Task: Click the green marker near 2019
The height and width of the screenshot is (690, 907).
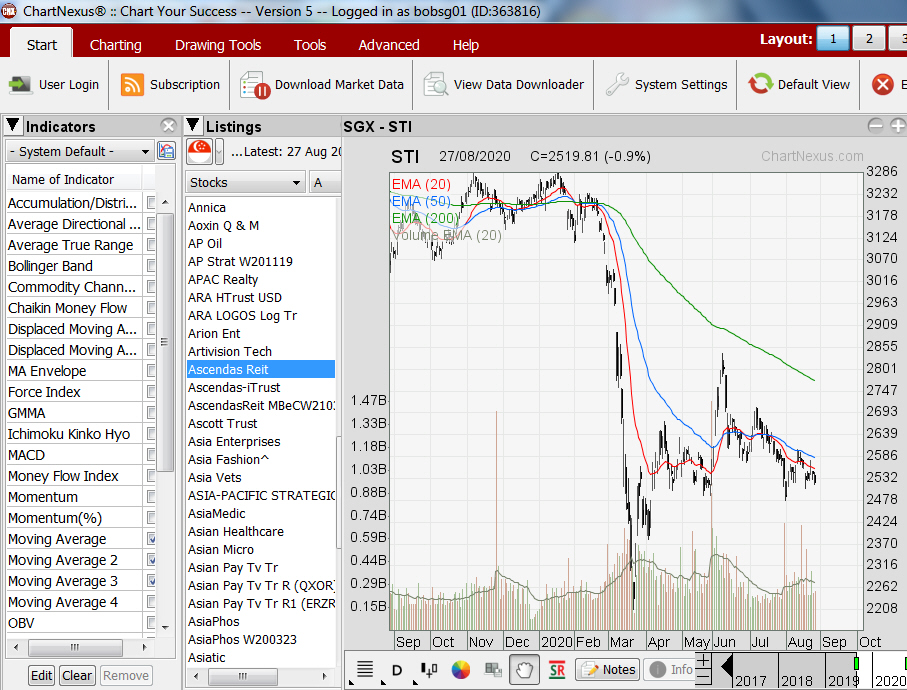Action: pyautogui.click(x=857, y=663)
